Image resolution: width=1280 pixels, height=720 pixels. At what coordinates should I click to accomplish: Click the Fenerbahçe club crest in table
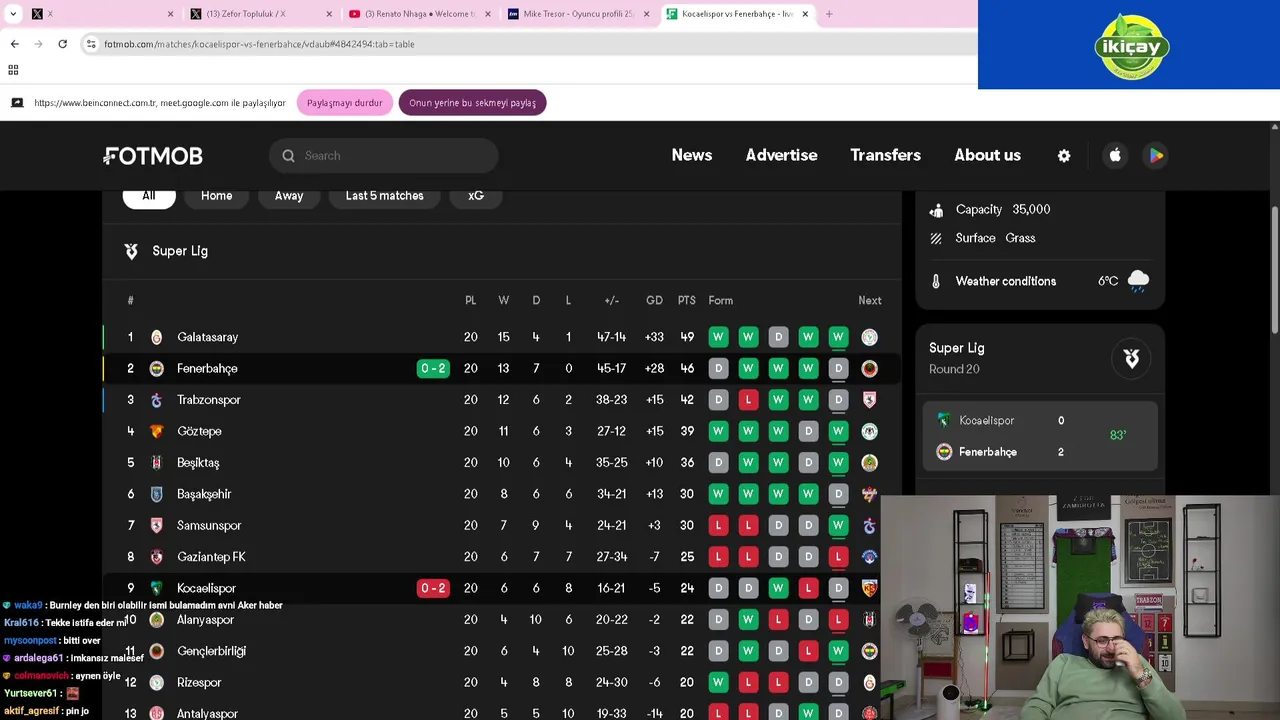[156, 369]
